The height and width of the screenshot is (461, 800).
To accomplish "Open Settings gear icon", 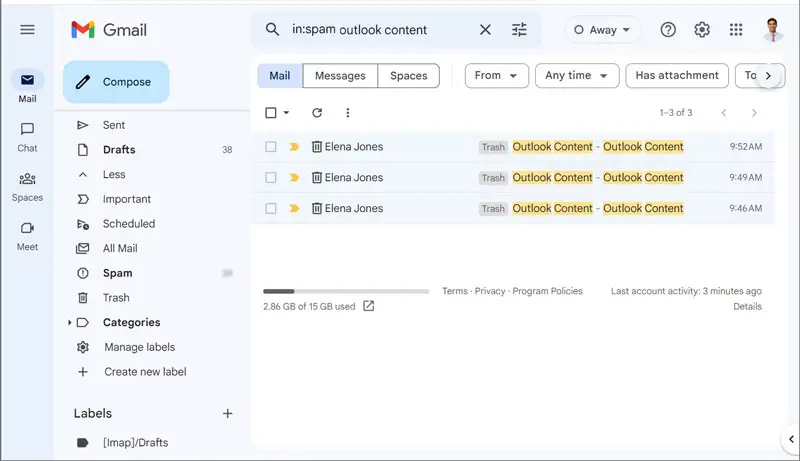I will point(702,30).
